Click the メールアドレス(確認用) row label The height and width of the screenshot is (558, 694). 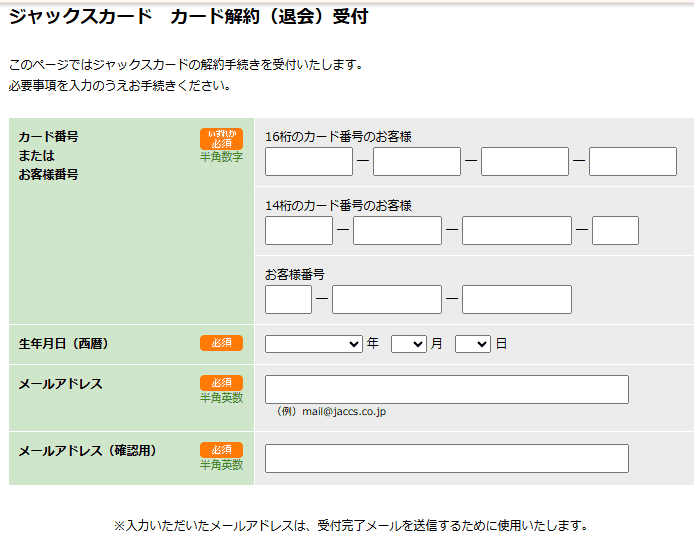pos(87,451)
